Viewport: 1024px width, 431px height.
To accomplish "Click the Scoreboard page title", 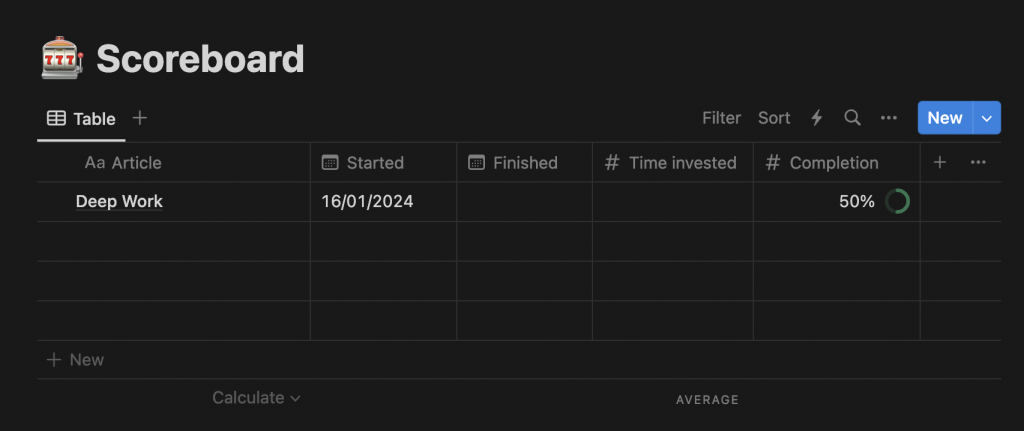I will (x=200, y=59).
